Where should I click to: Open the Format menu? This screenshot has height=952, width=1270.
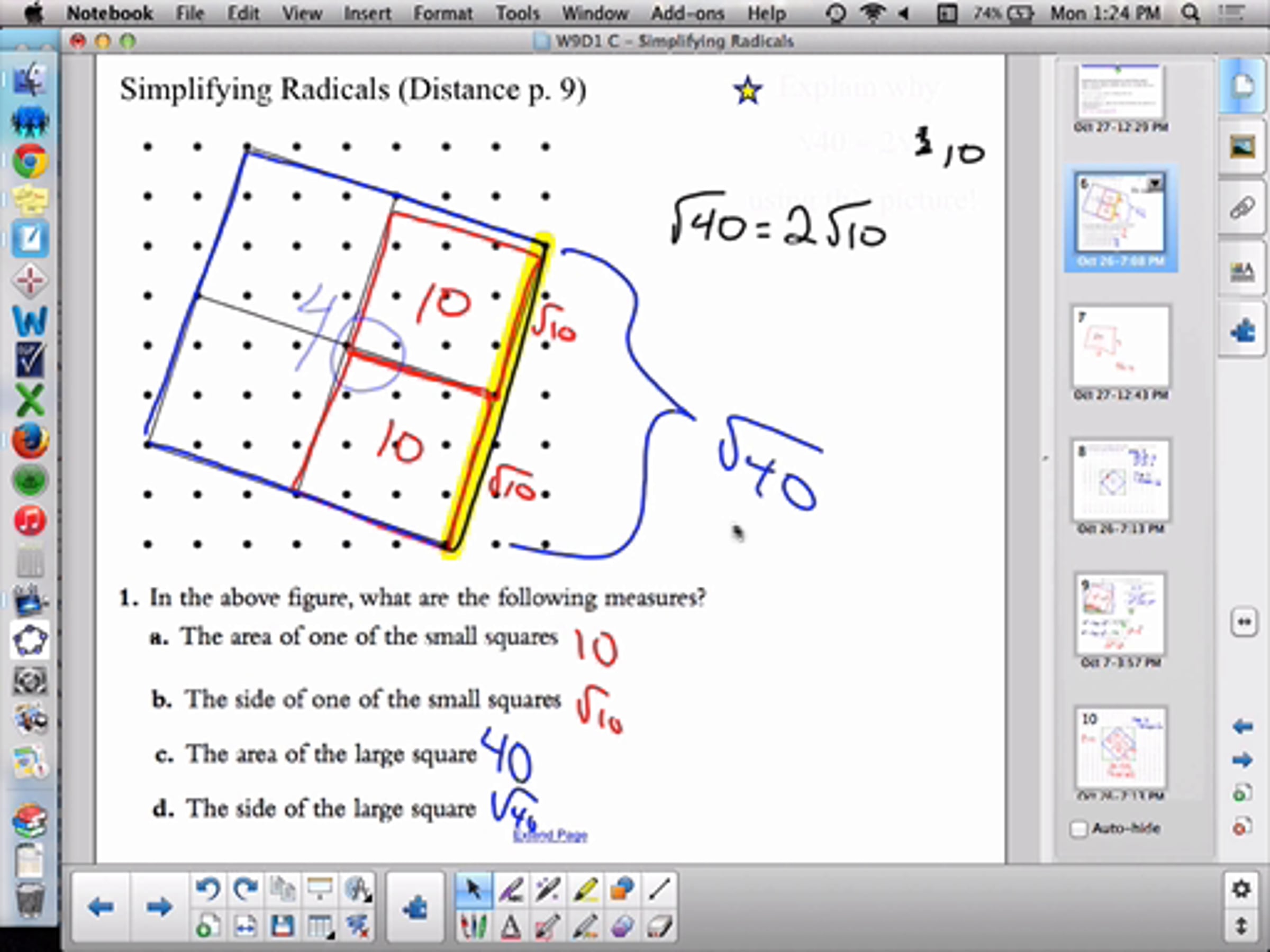click(x=443, y=13)
